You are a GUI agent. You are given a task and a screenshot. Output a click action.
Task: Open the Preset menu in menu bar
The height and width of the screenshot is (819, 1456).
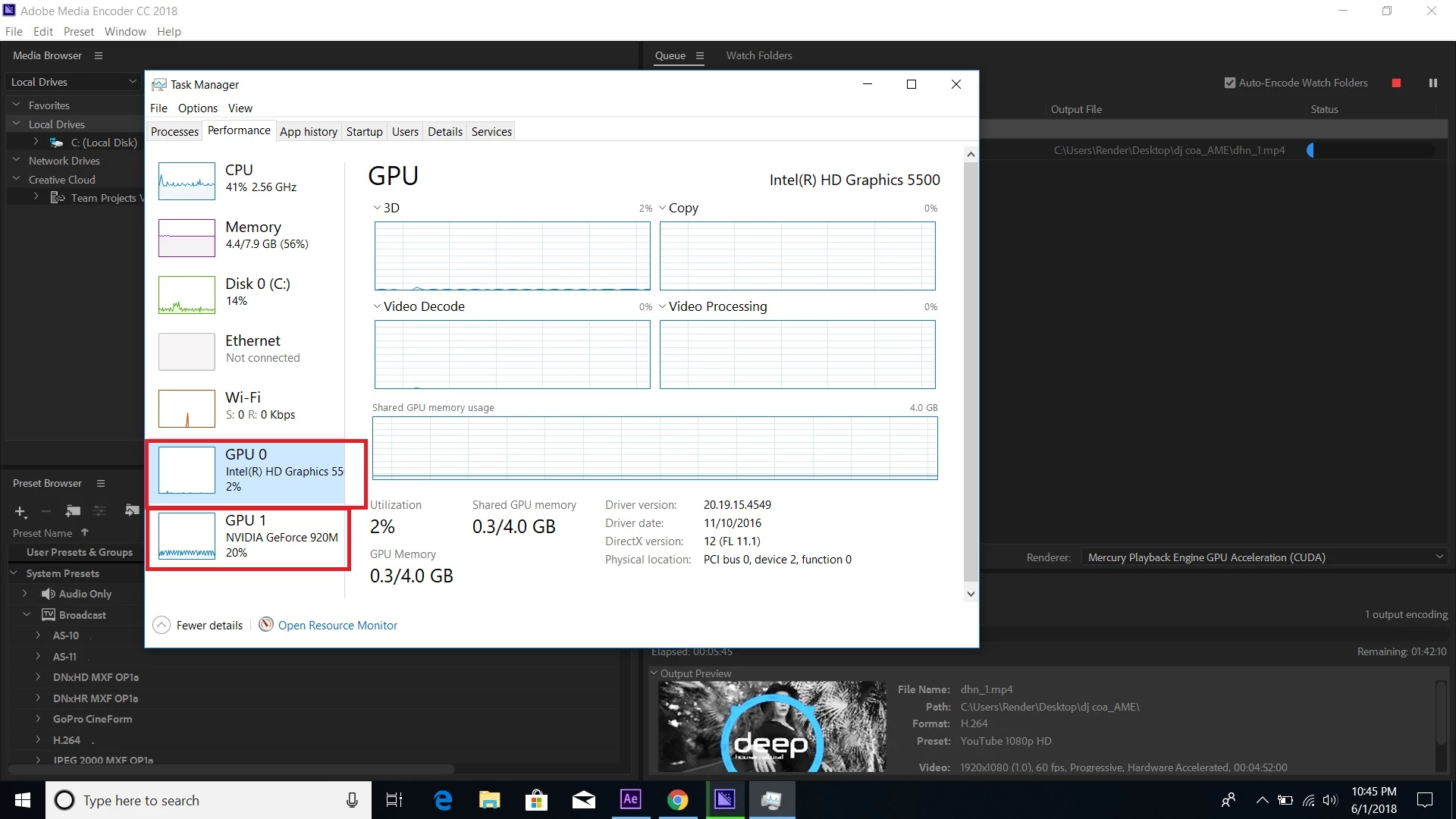point(78,32)
